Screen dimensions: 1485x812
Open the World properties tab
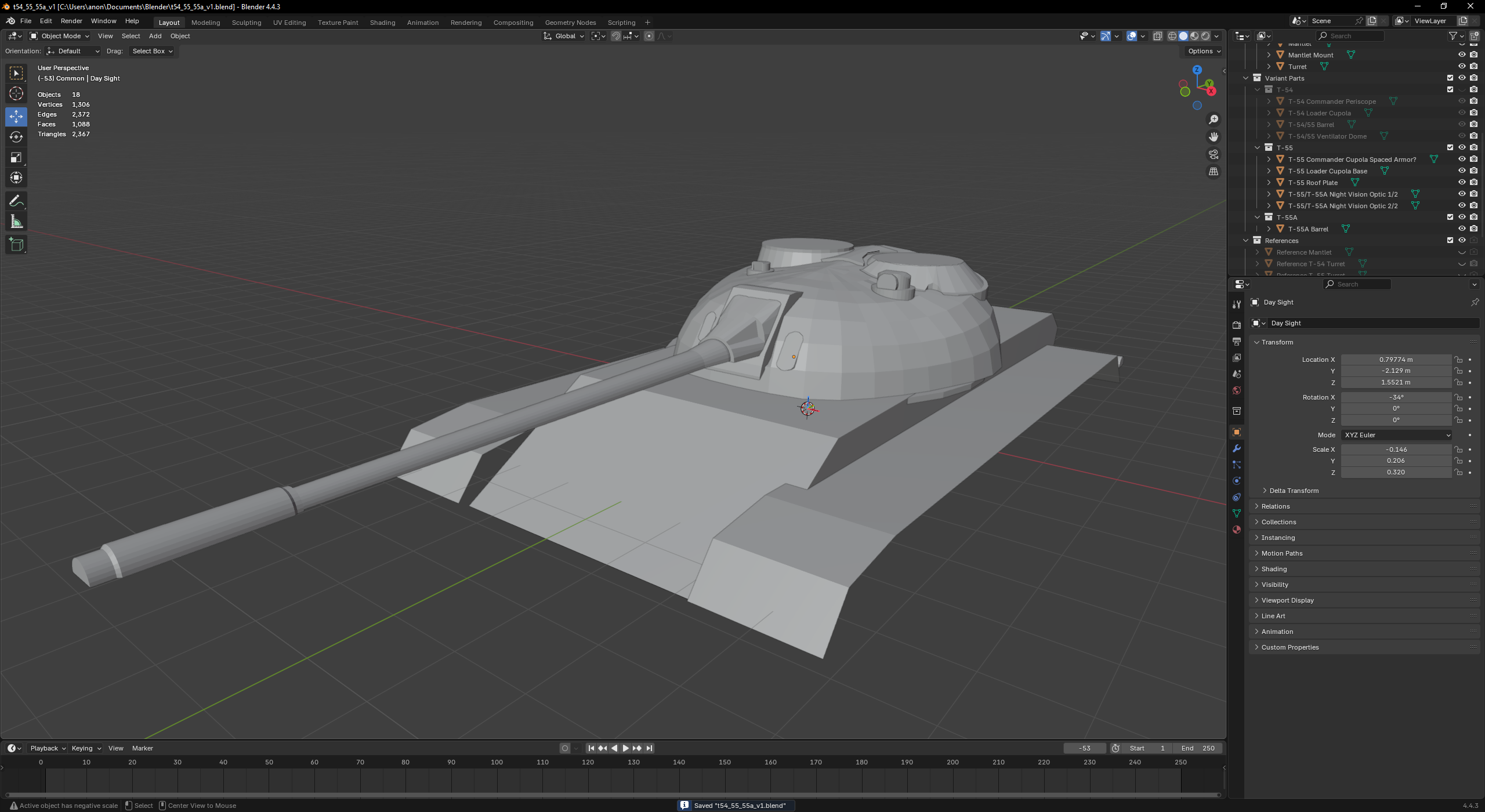point(1237,390)
